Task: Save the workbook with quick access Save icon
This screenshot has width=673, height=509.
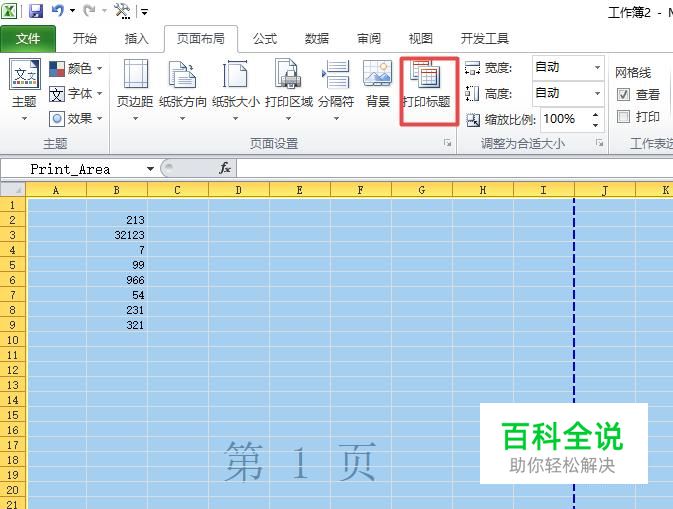Action: click(x=36, y=11)
